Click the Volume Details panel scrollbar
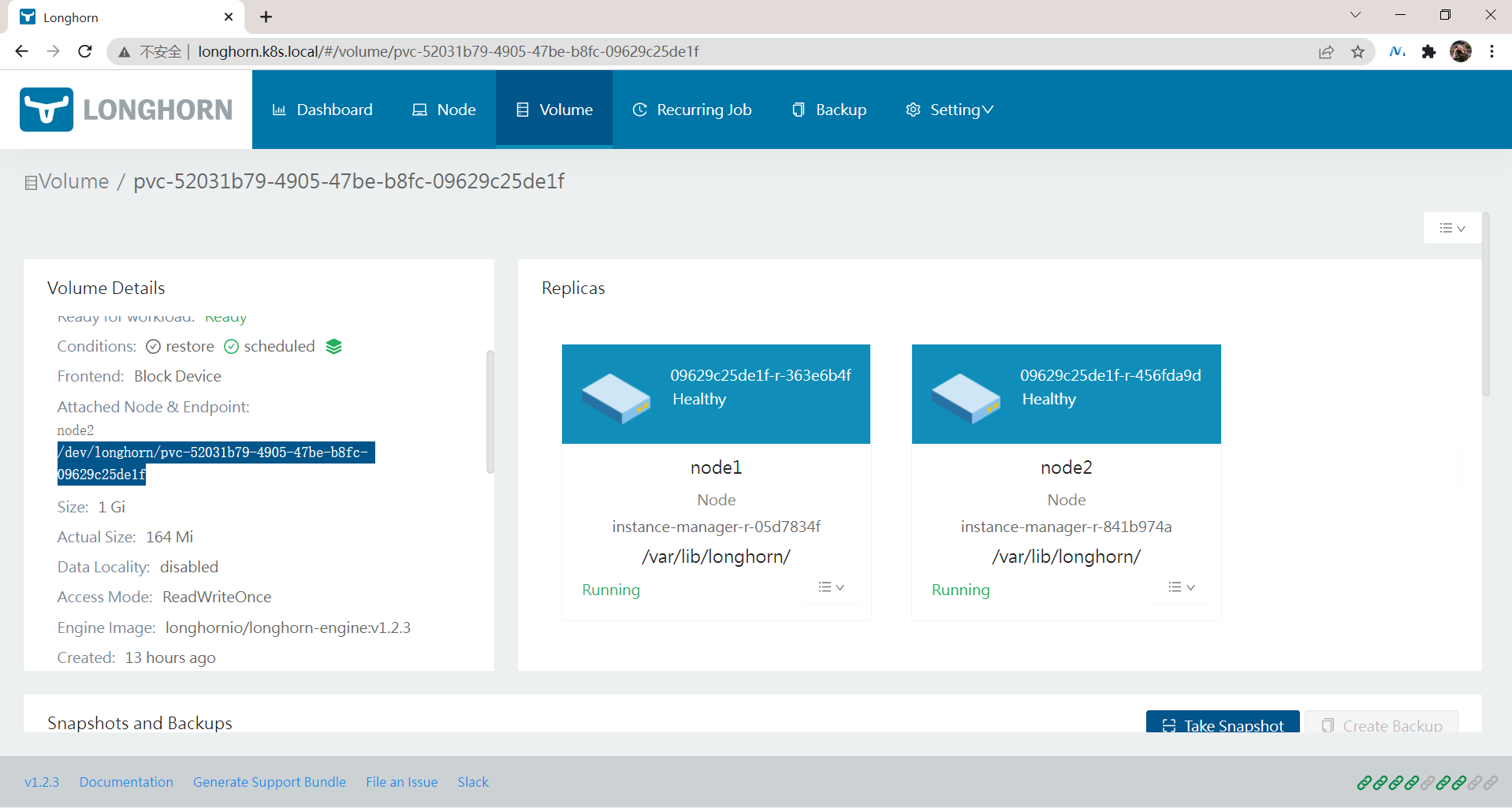Screen dimensions: 1512x808 pyautogui.click(x=490, y=411)
